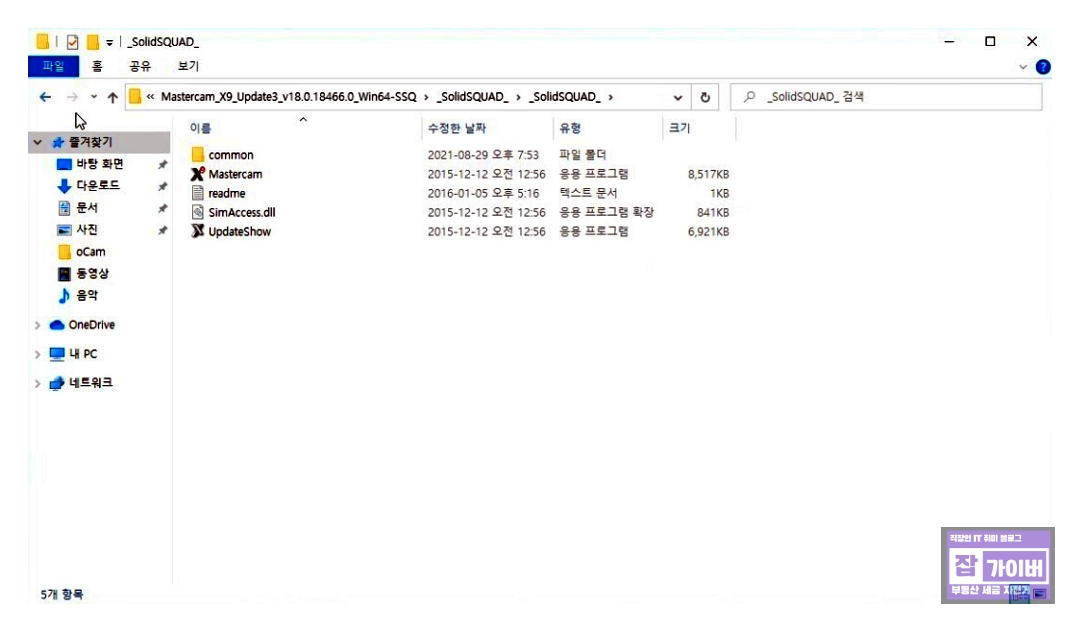Image resolution: width=1080 pixels, height=632 pixels.
Task: Select 즐겨찾기 in the navigation pane
Action: (90, 142)
